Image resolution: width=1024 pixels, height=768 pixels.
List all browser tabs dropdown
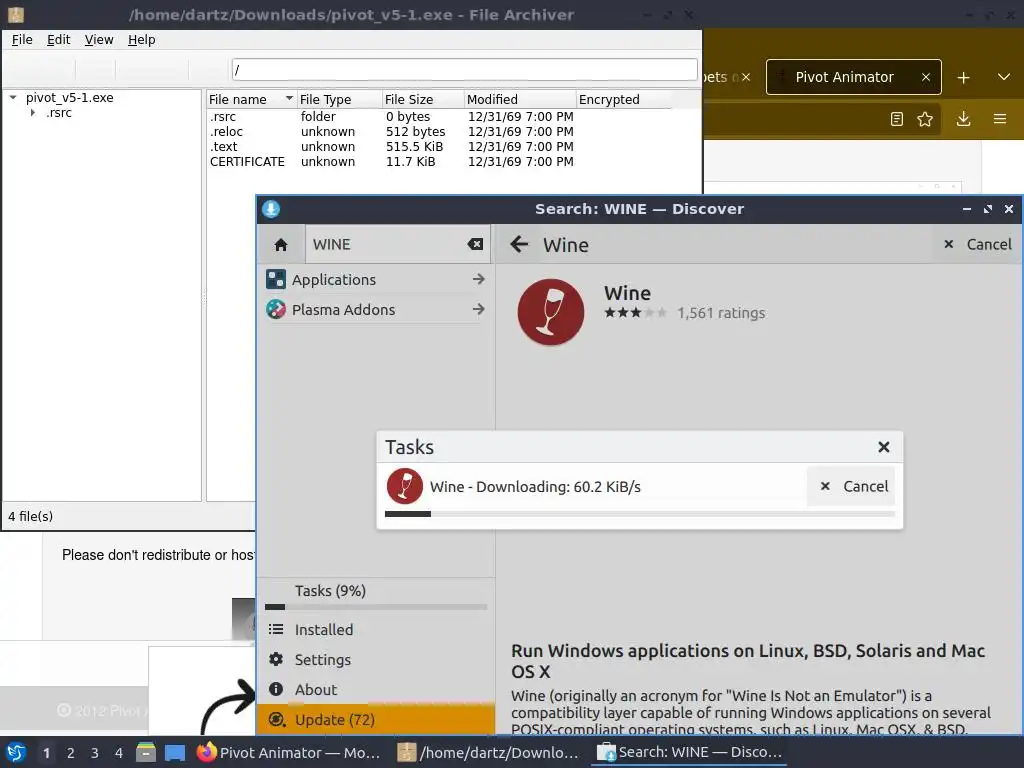pos(1004,77)
